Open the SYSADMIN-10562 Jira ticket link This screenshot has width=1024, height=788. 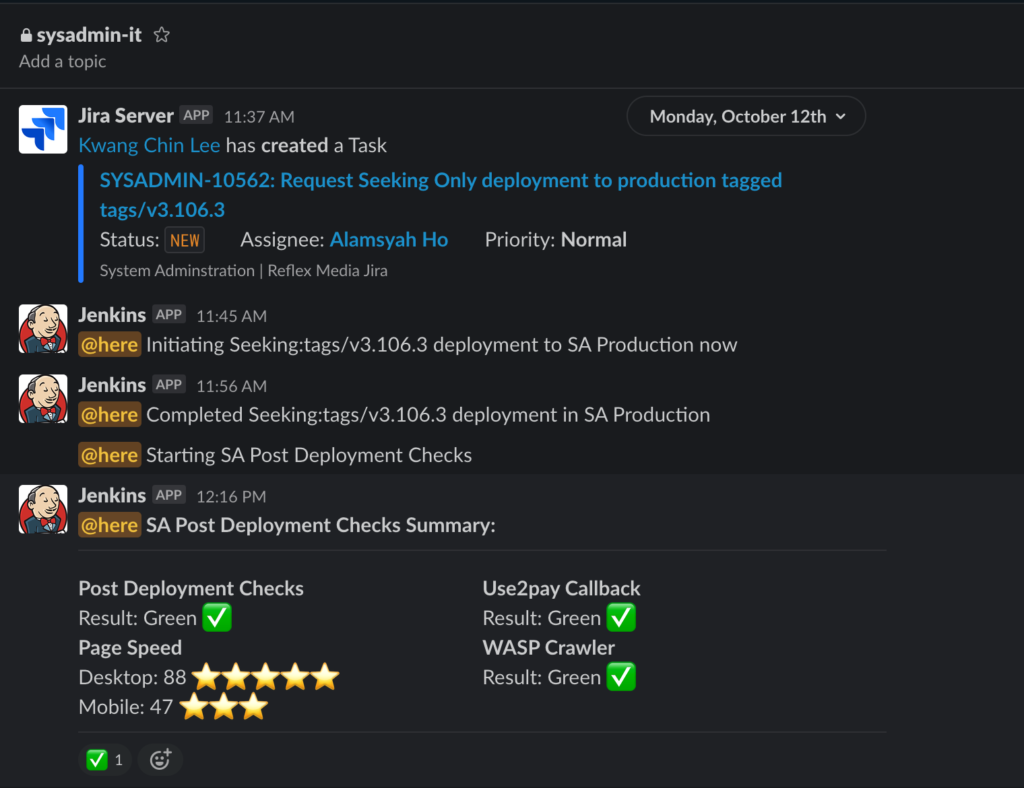[441, 195]
